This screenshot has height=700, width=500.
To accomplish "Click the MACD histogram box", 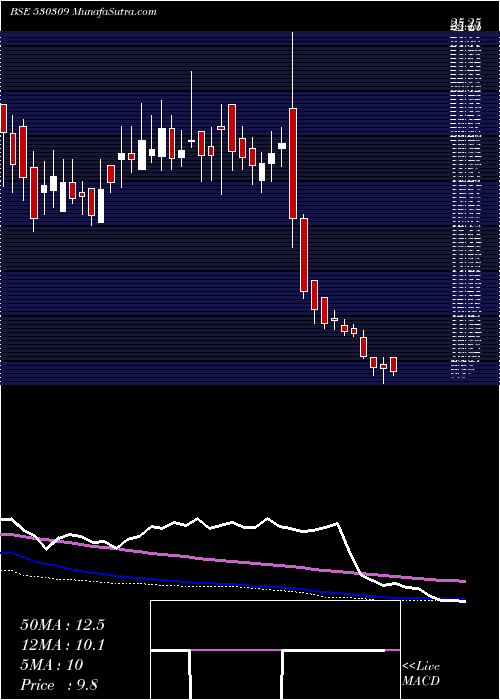I will [x=275, y=650].
